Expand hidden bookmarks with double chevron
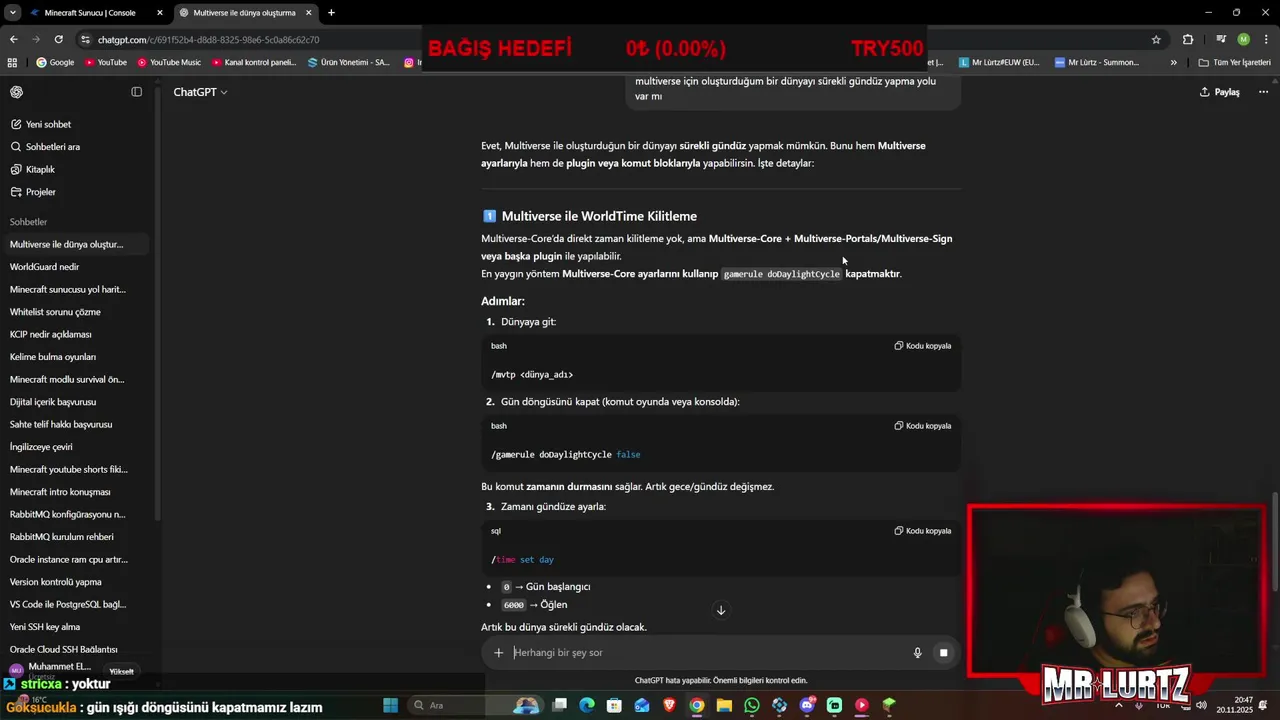Image resolution: width=1280 pixels, height=720 pixels. click(1173, 62)
